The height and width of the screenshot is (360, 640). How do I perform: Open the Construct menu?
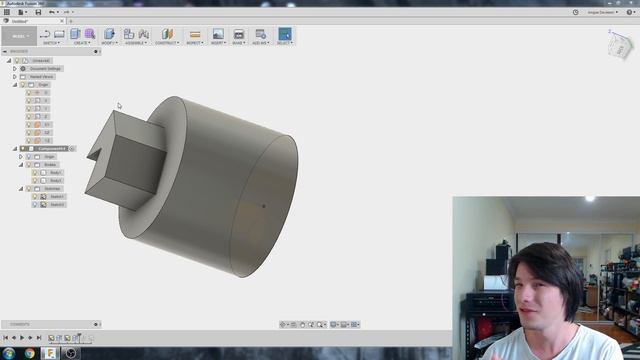(x=167, y=43)
